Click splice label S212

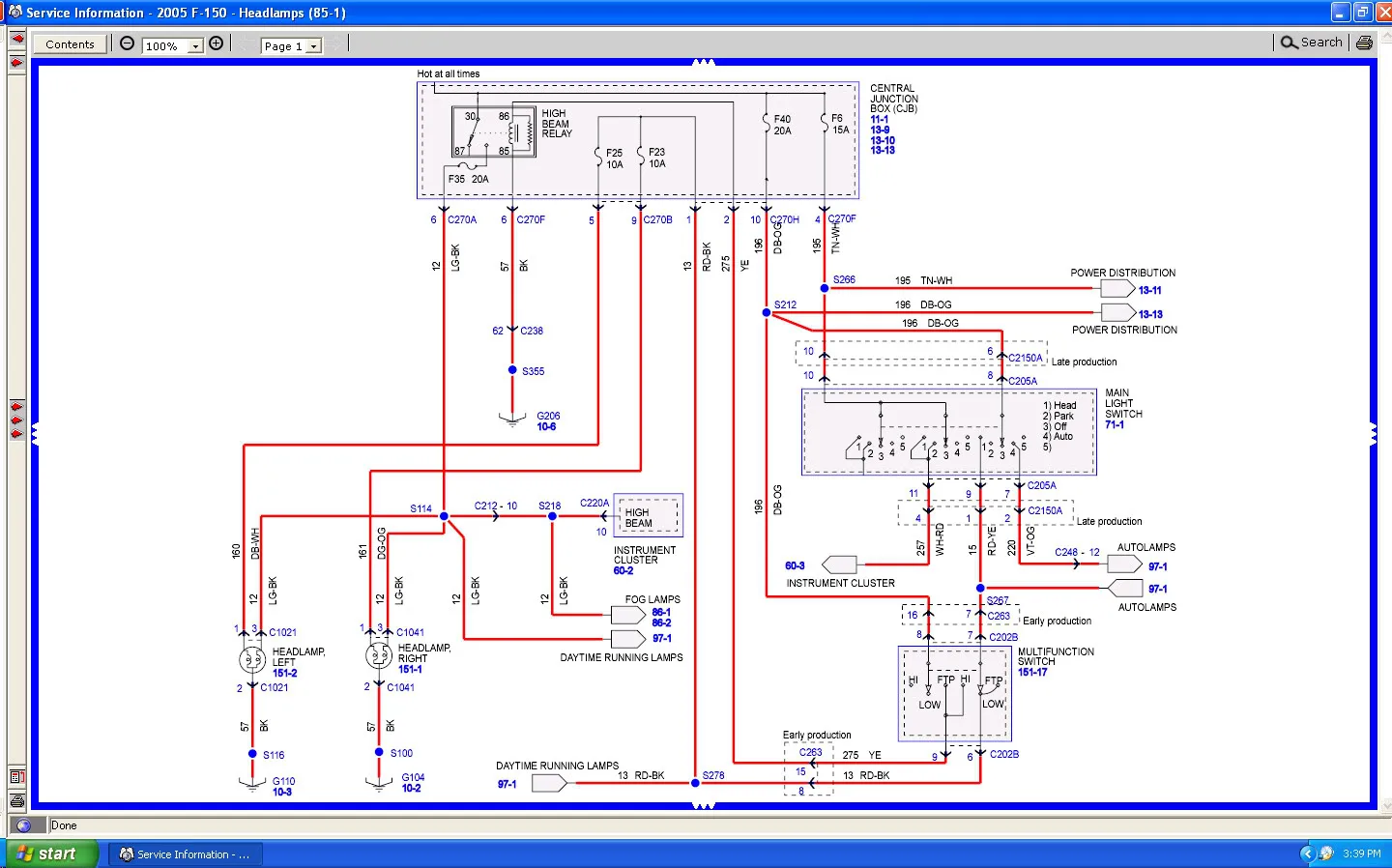785,304
